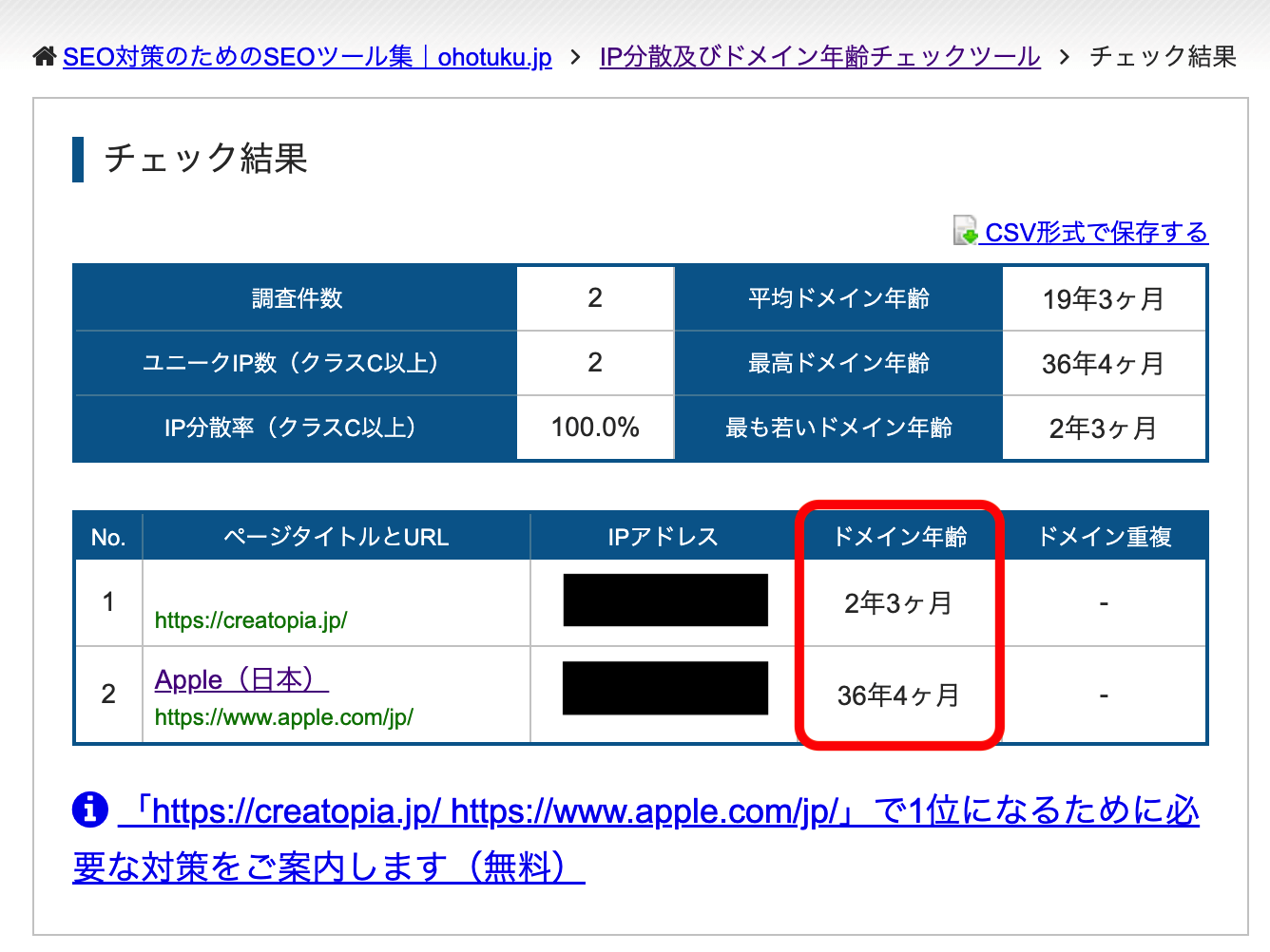Click the 平均ドメイン年齢 summary cell
Viewport: 1270px width, 952px height.
[x=837, y=297]
